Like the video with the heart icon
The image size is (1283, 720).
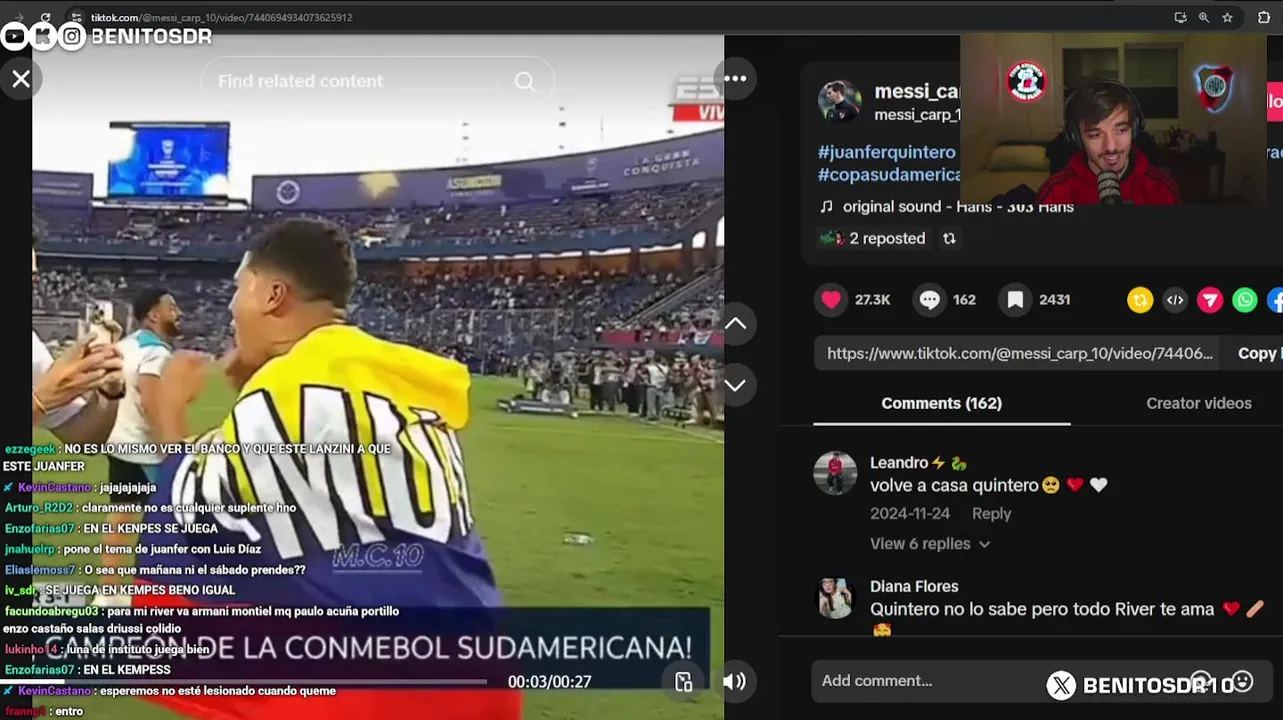(831, 300)
